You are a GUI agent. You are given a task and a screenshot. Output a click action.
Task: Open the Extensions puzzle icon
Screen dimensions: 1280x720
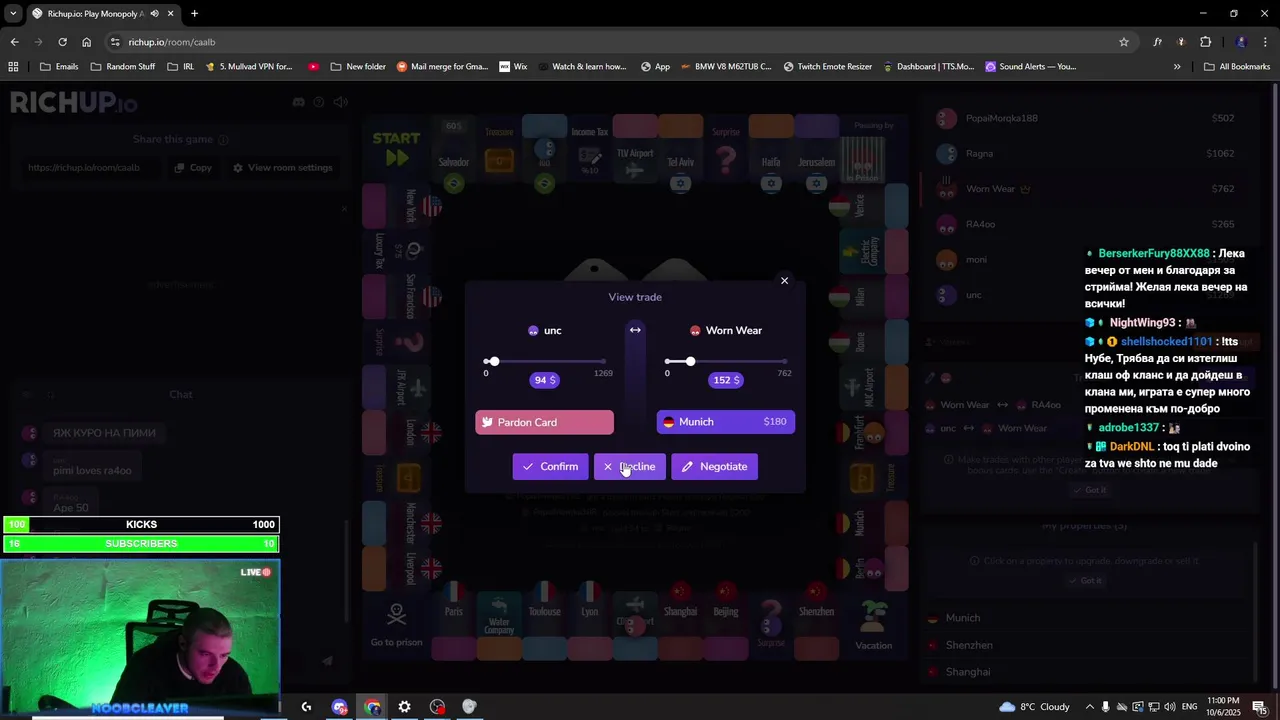(x=1205, y=42)
